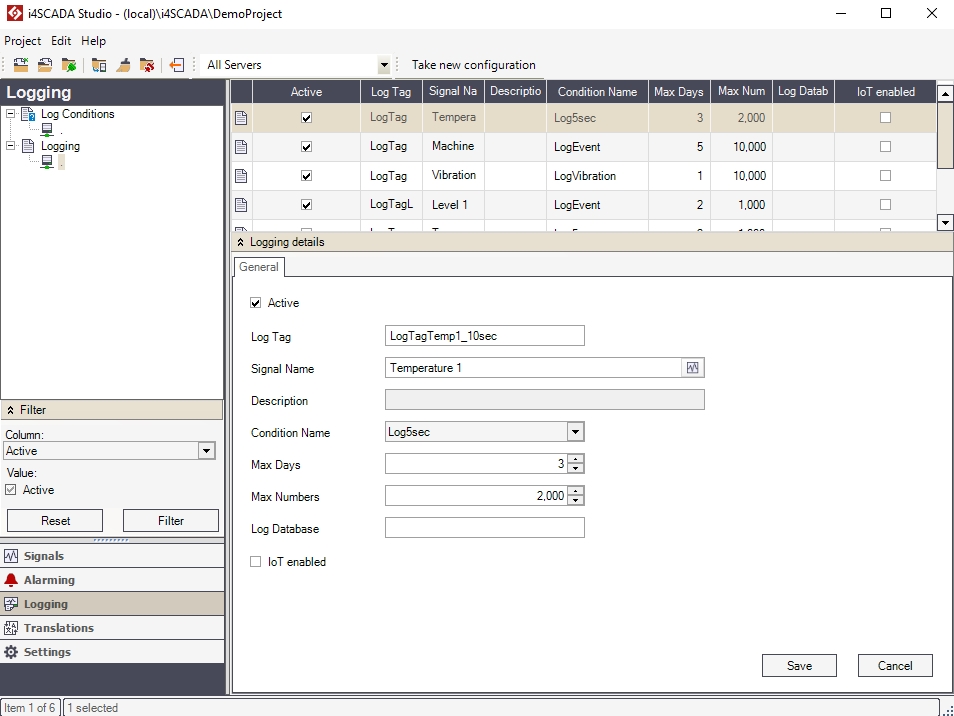Enable IoT enabled in the details form
This screenshot has height=716, width=954.
pyautogui.click(x=255, y=561)
